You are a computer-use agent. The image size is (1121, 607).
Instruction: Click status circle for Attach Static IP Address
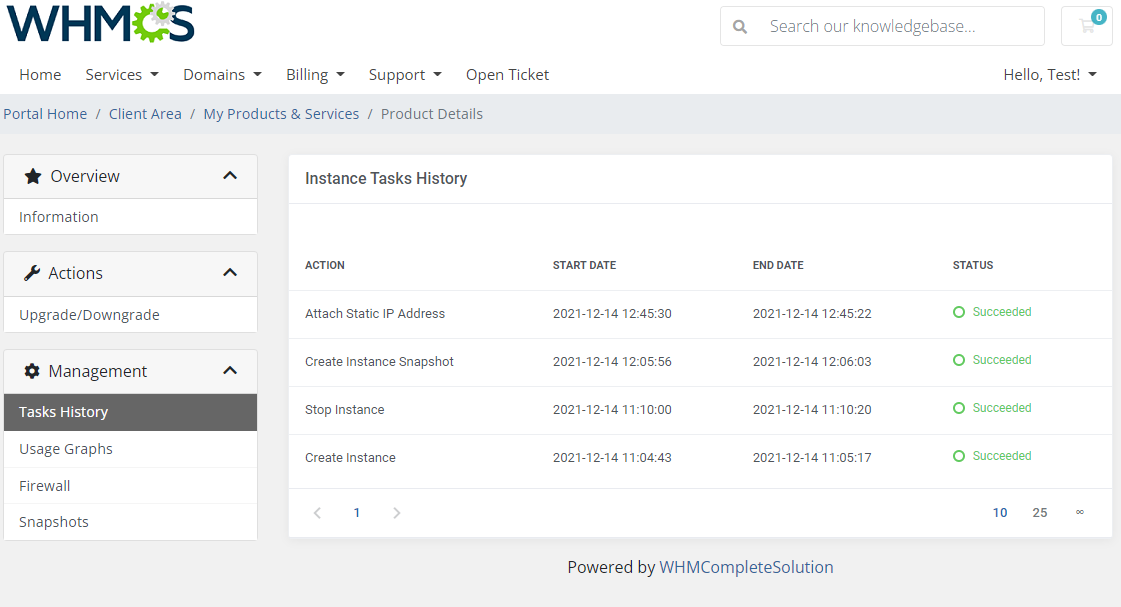tap(959, 312)
